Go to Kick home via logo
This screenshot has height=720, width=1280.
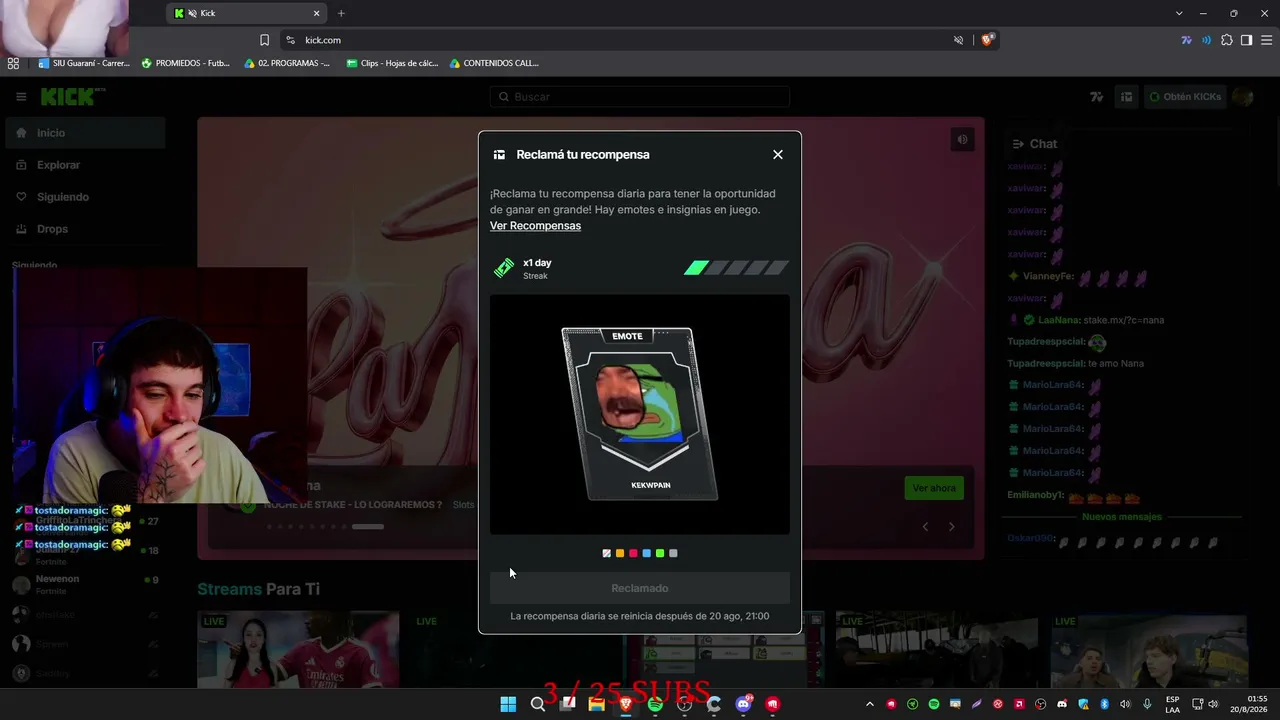tap(73, 96)
